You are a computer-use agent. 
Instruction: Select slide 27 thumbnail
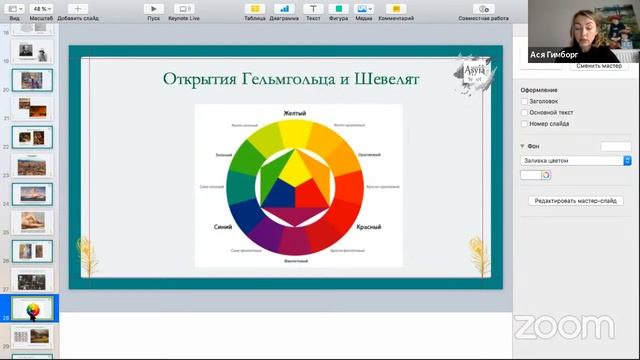point(32,280)
